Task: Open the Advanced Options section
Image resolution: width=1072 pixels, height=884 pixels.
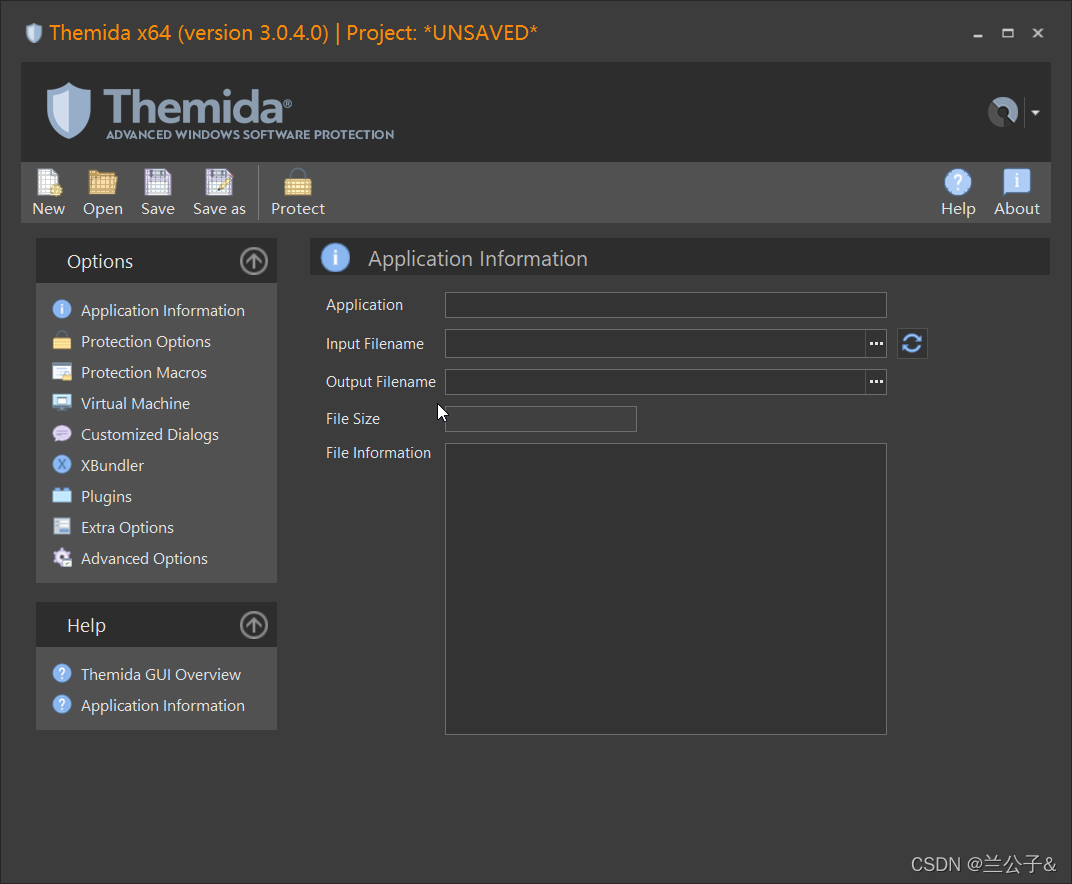Action: [131, 559]
